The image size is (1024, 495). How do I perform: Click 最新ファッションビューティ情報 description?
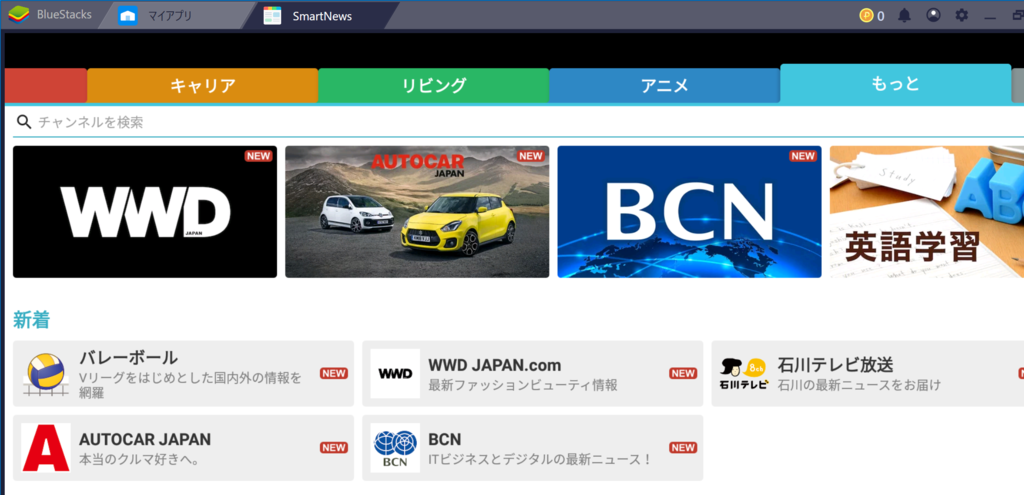[523, 385]
